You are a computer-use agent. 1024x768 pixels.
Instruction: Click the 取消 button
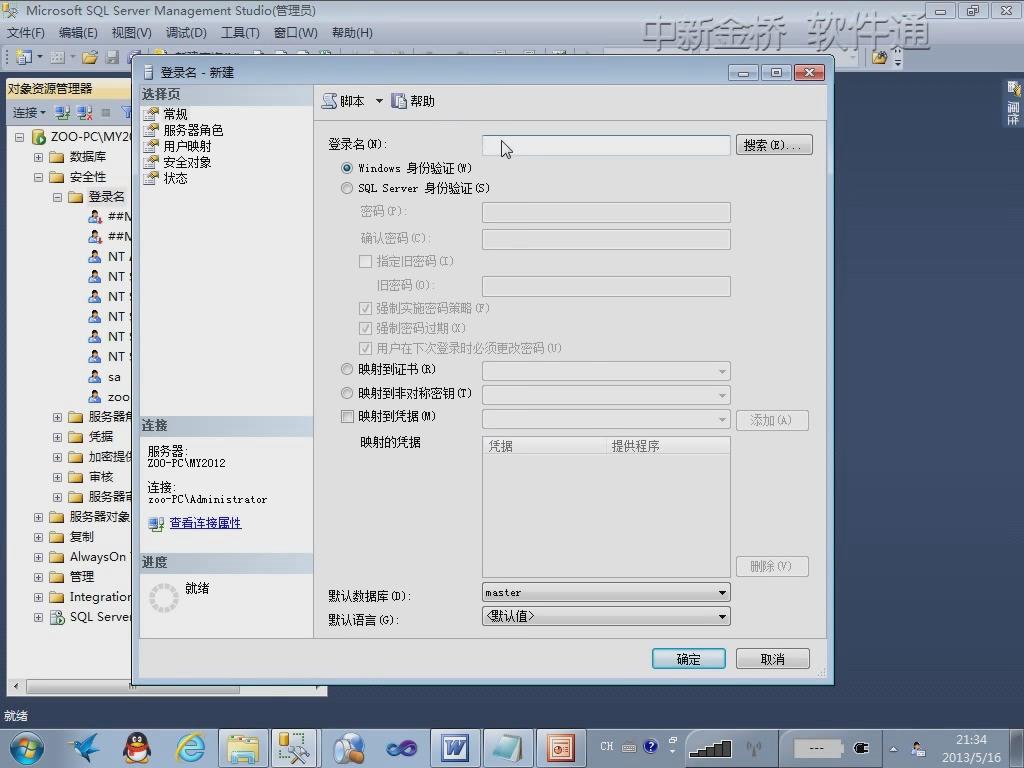tap(773, 659)
